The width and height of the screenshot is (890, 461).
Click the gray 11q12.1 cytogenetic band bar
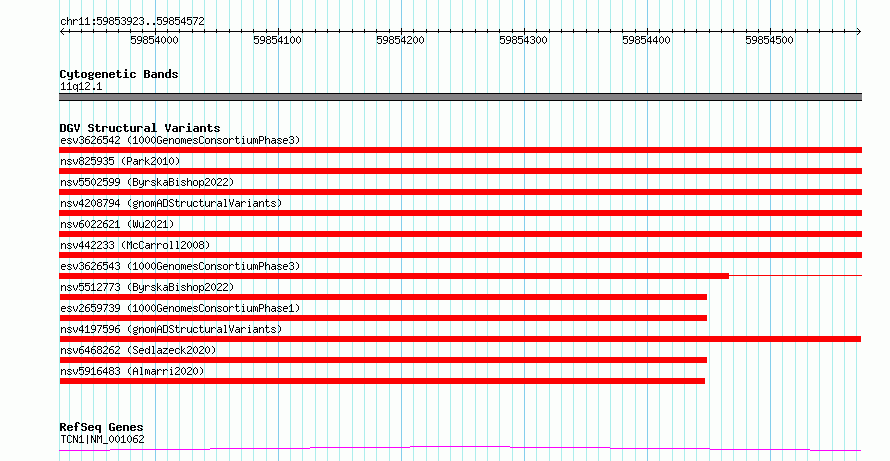point(460,97)
